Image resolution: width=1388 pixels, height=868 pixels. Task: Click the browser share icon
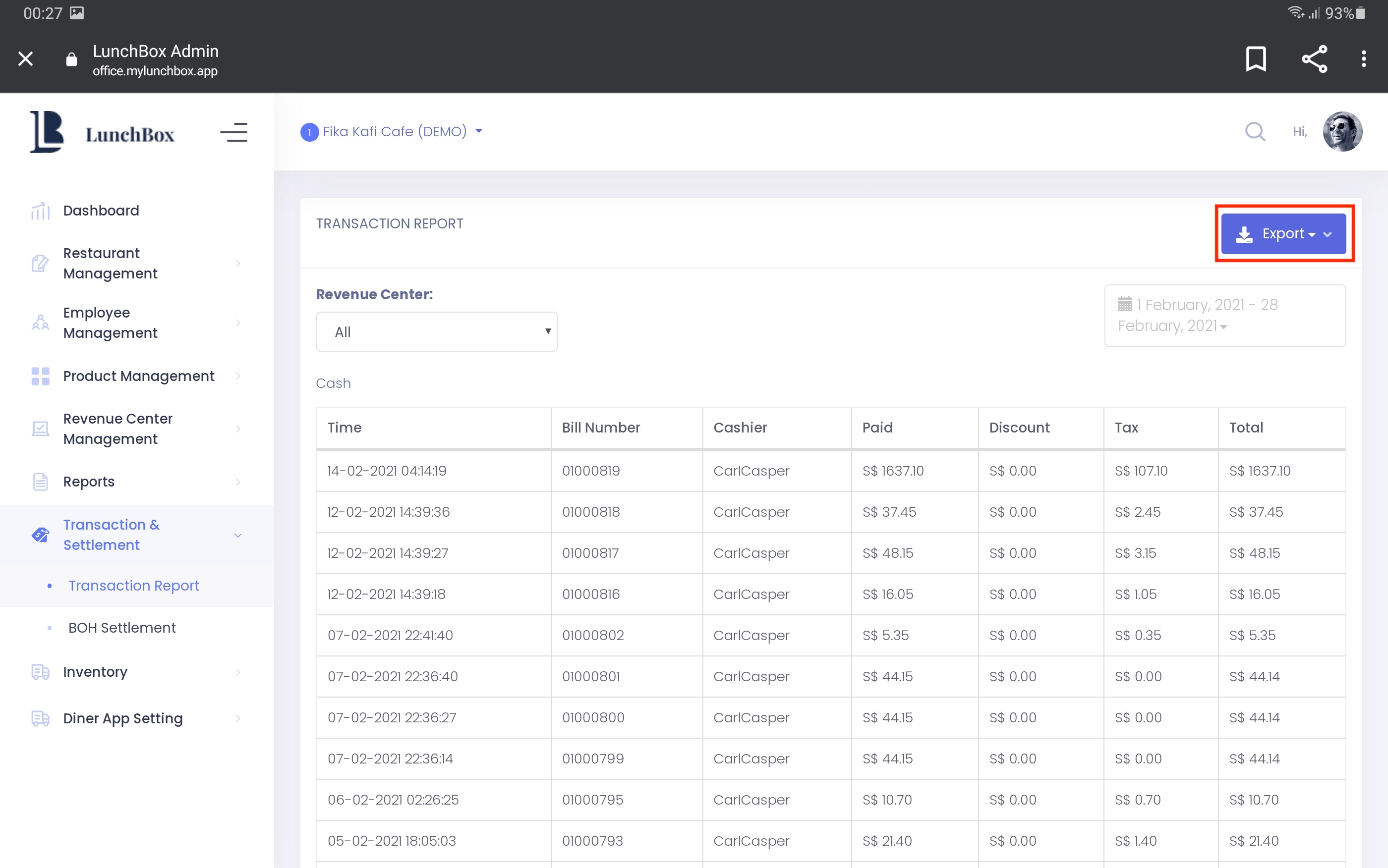point(1314,58)
